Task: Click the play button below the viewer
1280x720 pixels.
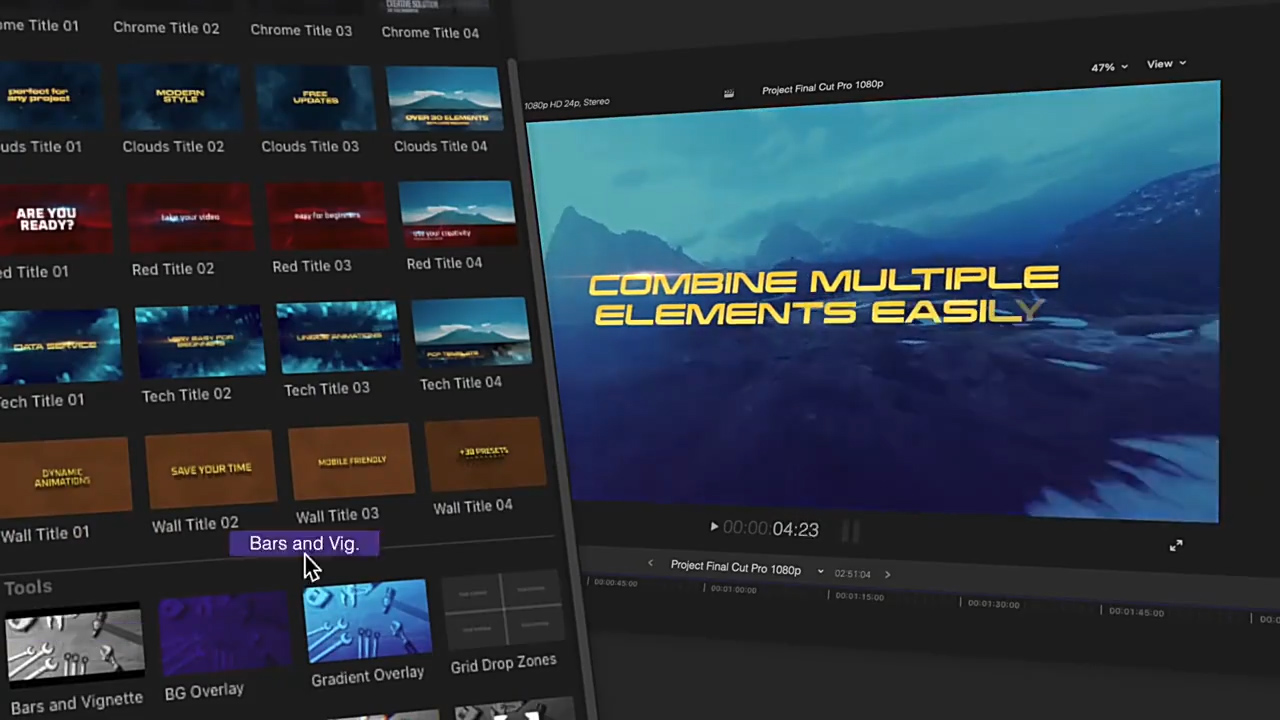Action: click(714, 526)
